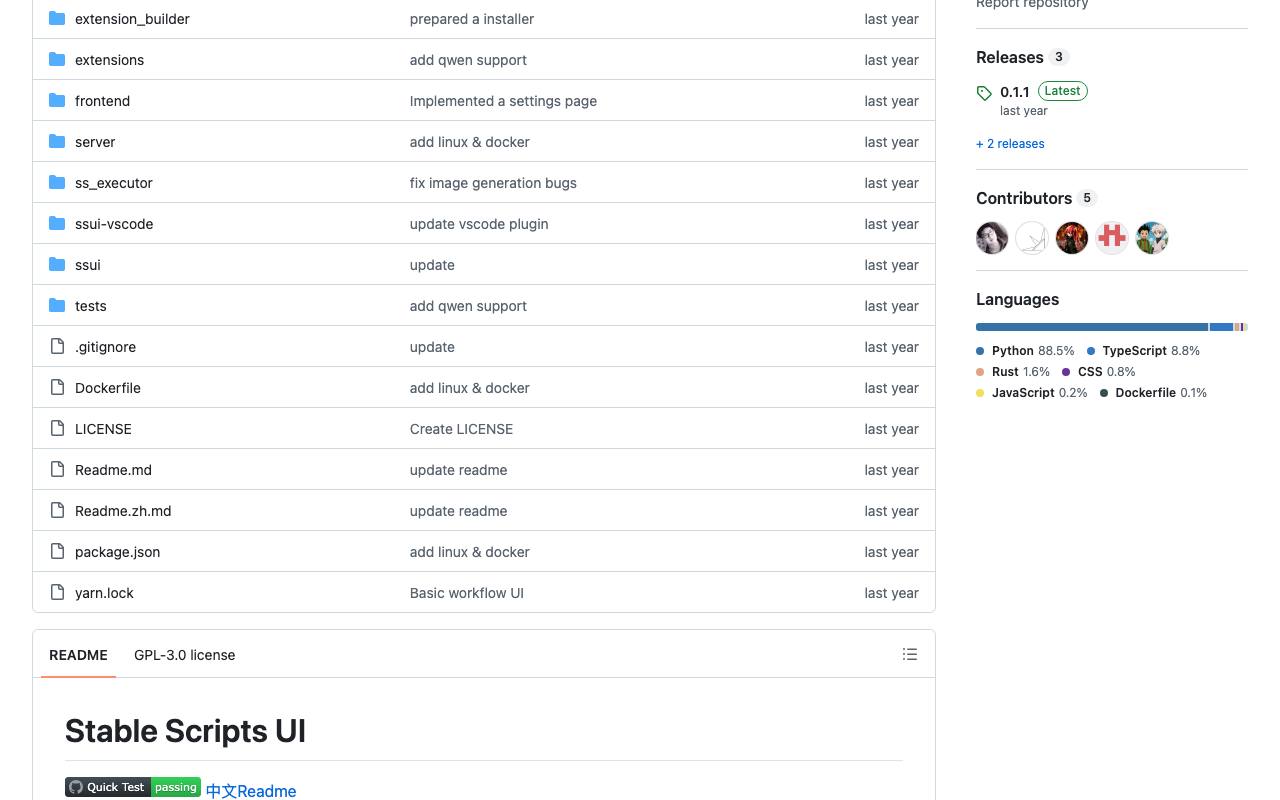The height and width of the screenshot is (800, 1280).
Task: Open the README outline list icon
Action: pyautogui.click(x=910, y=654)
